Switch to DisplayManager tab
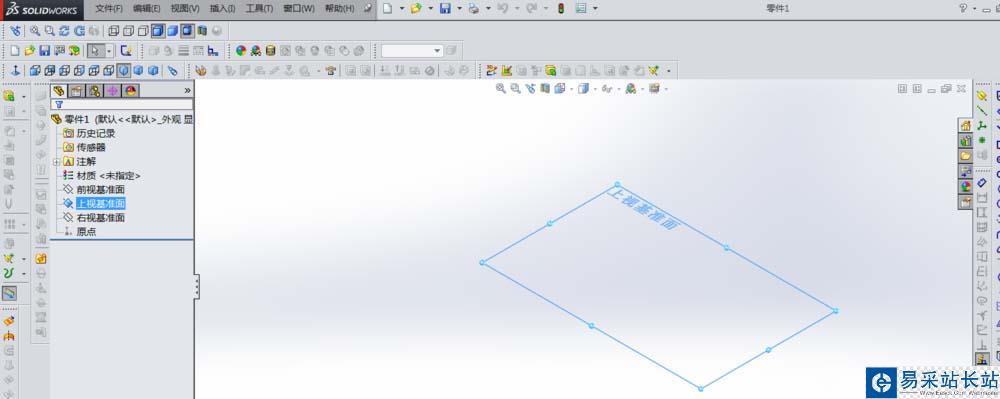Viewport: 1000px width, 399px height. pos(130,91)
